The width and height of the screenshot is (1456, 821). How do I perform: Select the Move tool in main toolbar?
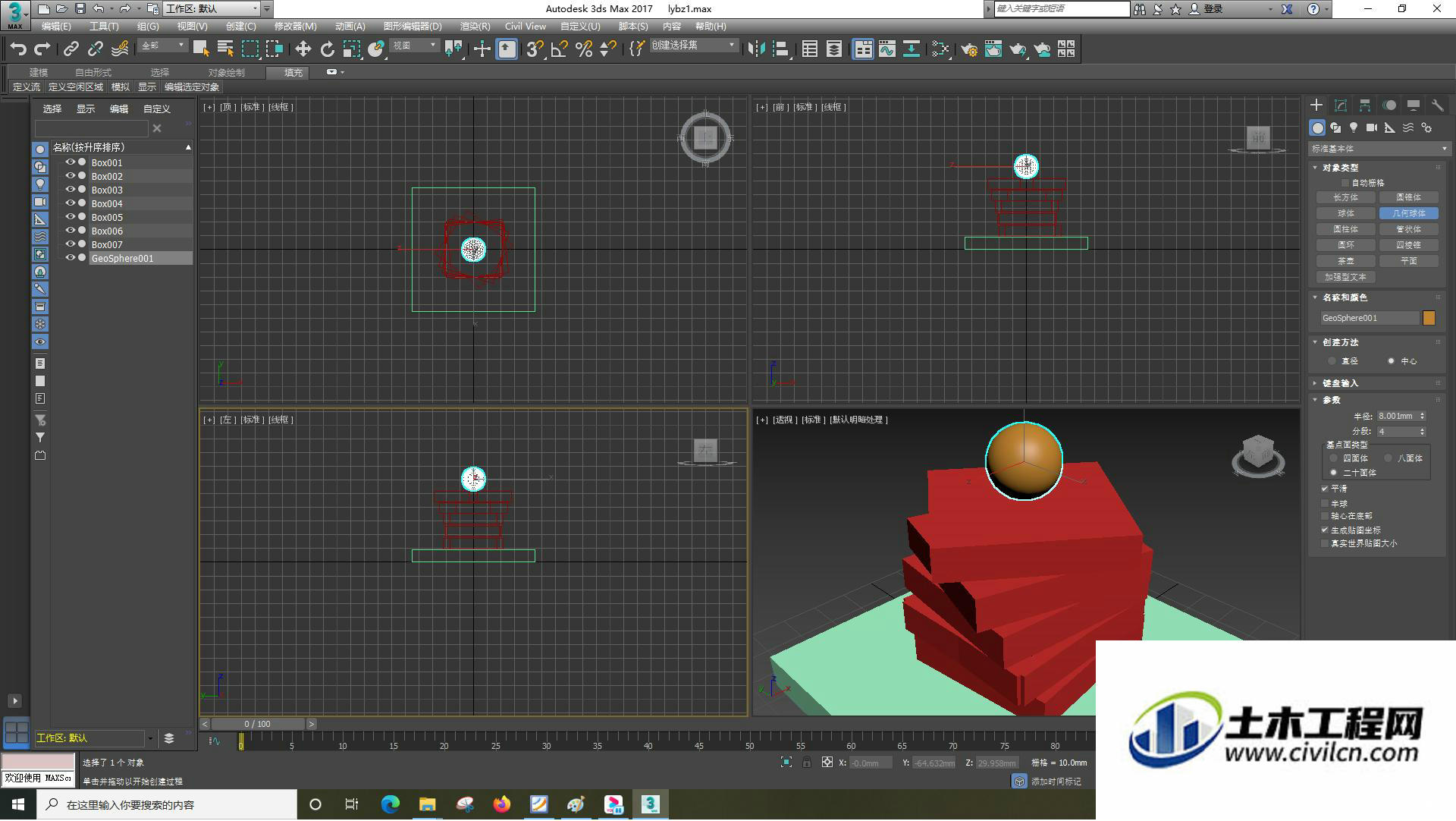tap(303, 49)
